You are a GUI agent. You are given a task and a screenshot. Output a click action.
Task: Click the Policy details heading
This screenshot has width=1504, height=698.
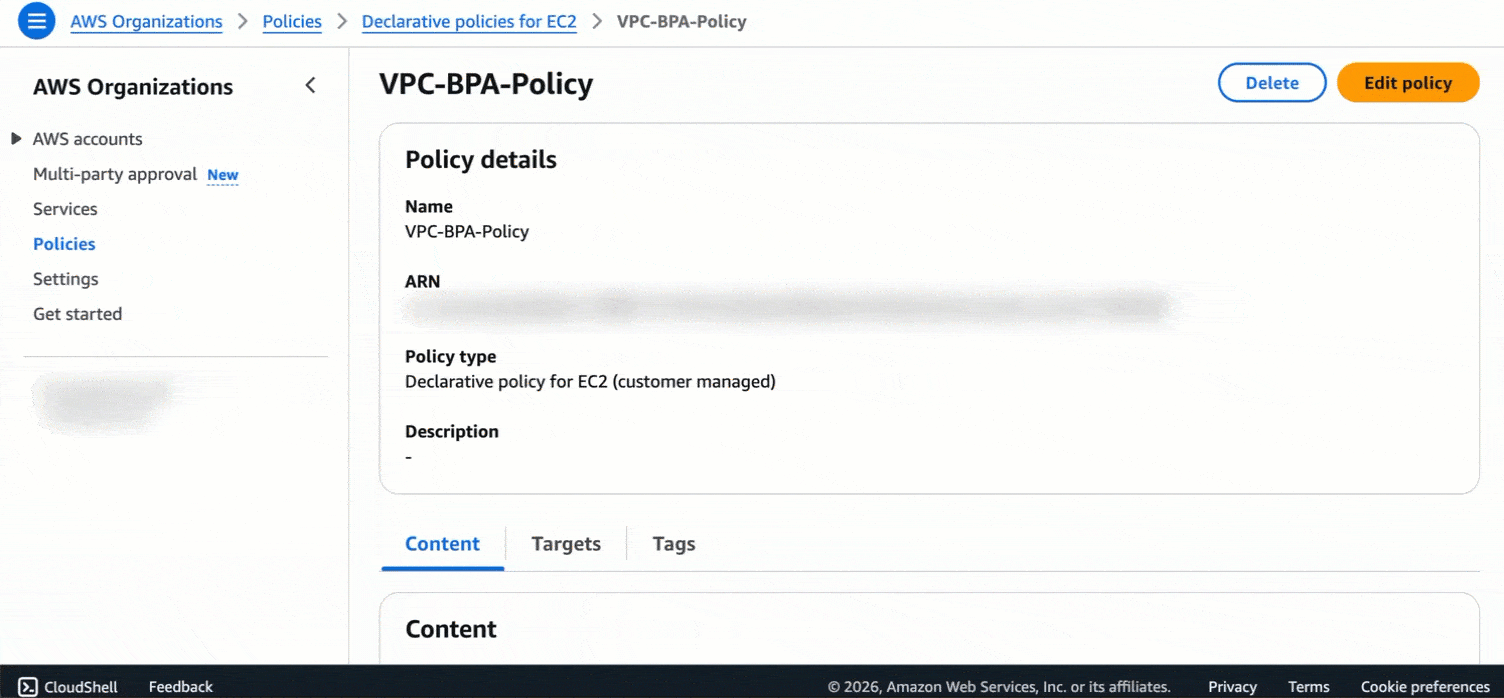[481, 160]
